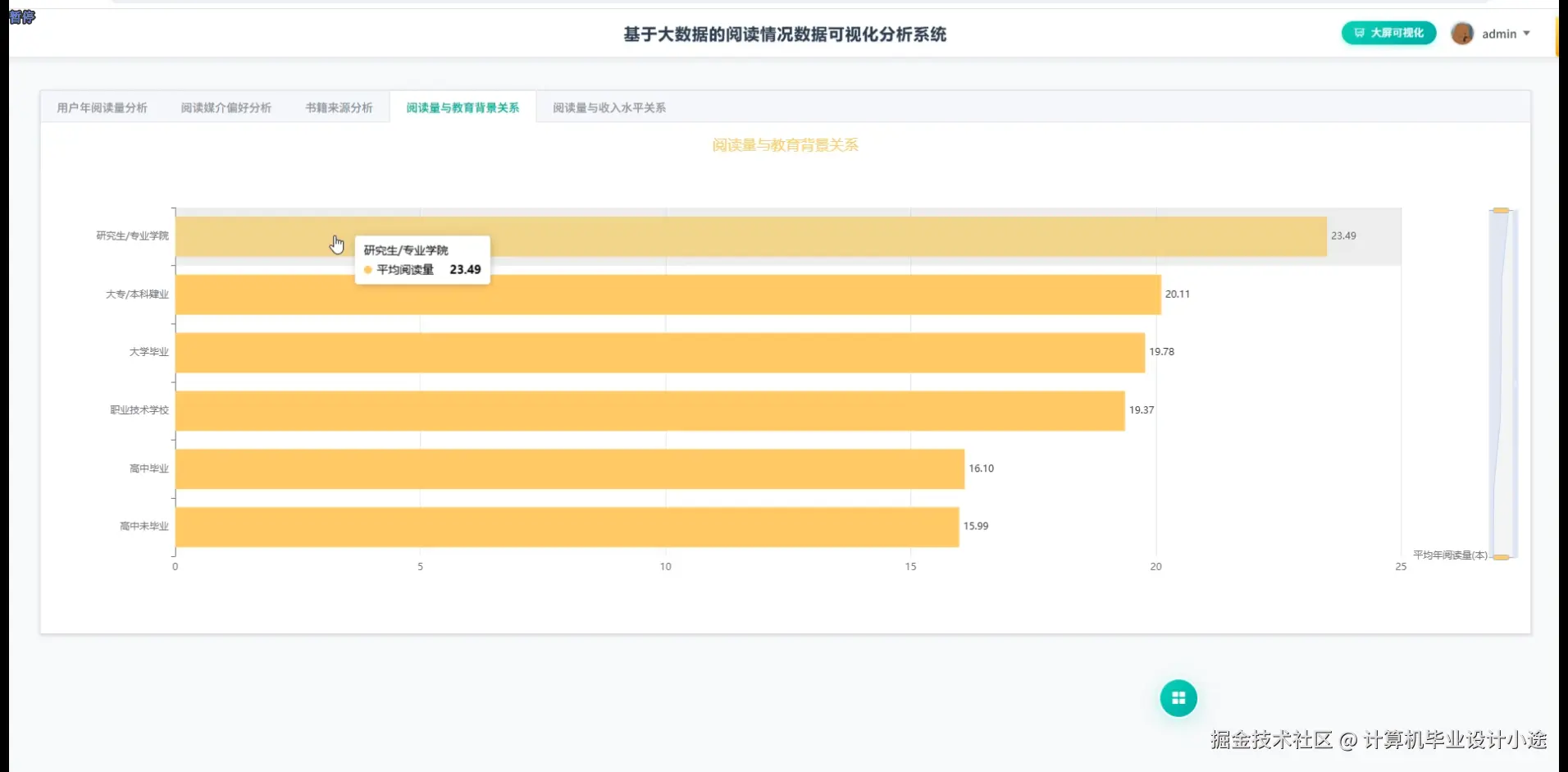
Task: Switch to the 阅读量与收入水平关系 tab
Action: coord(608,107)
